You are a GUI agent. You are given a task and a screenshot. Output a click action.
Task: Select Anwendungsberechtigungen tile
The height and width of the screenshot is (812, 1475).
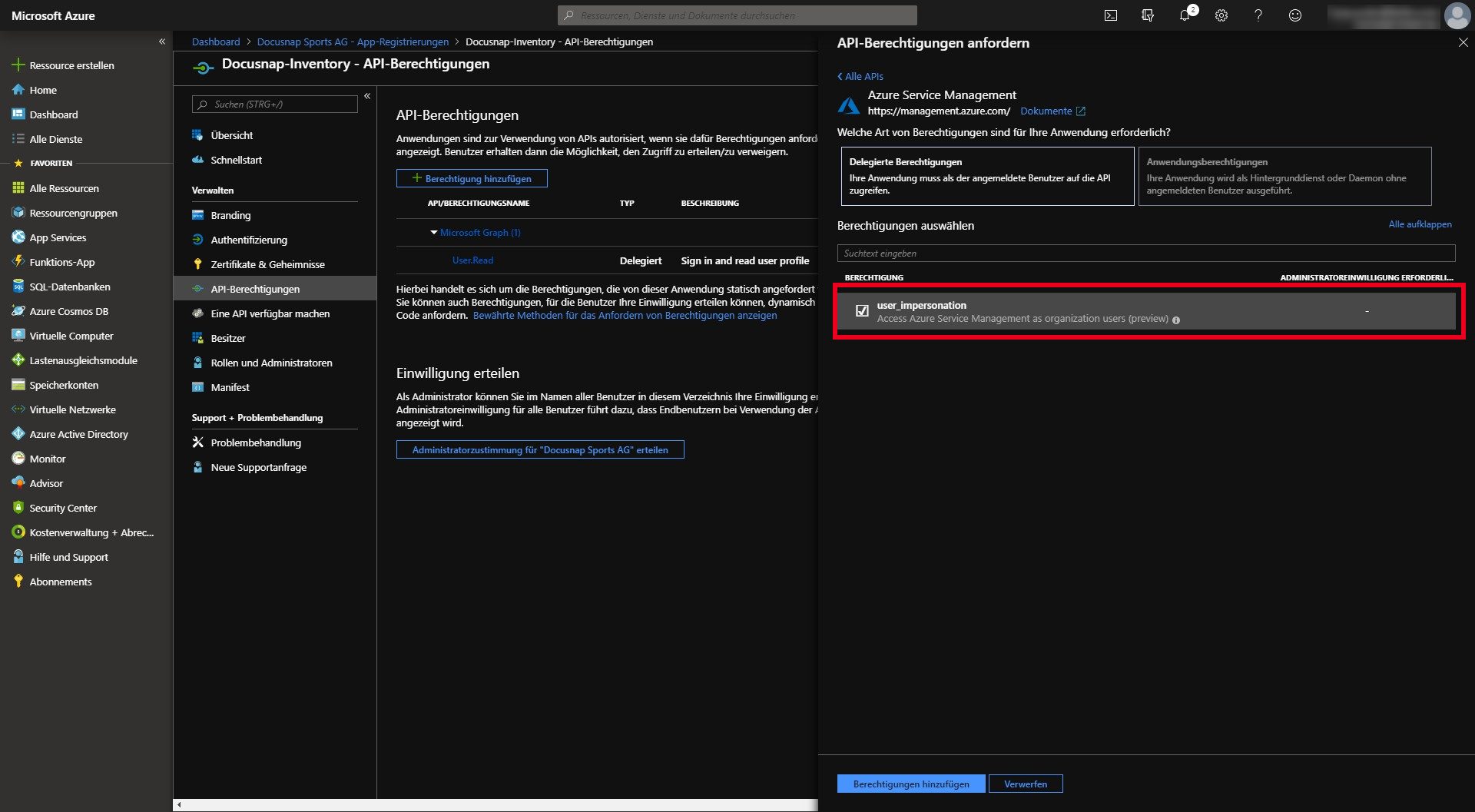[1284, 176]
